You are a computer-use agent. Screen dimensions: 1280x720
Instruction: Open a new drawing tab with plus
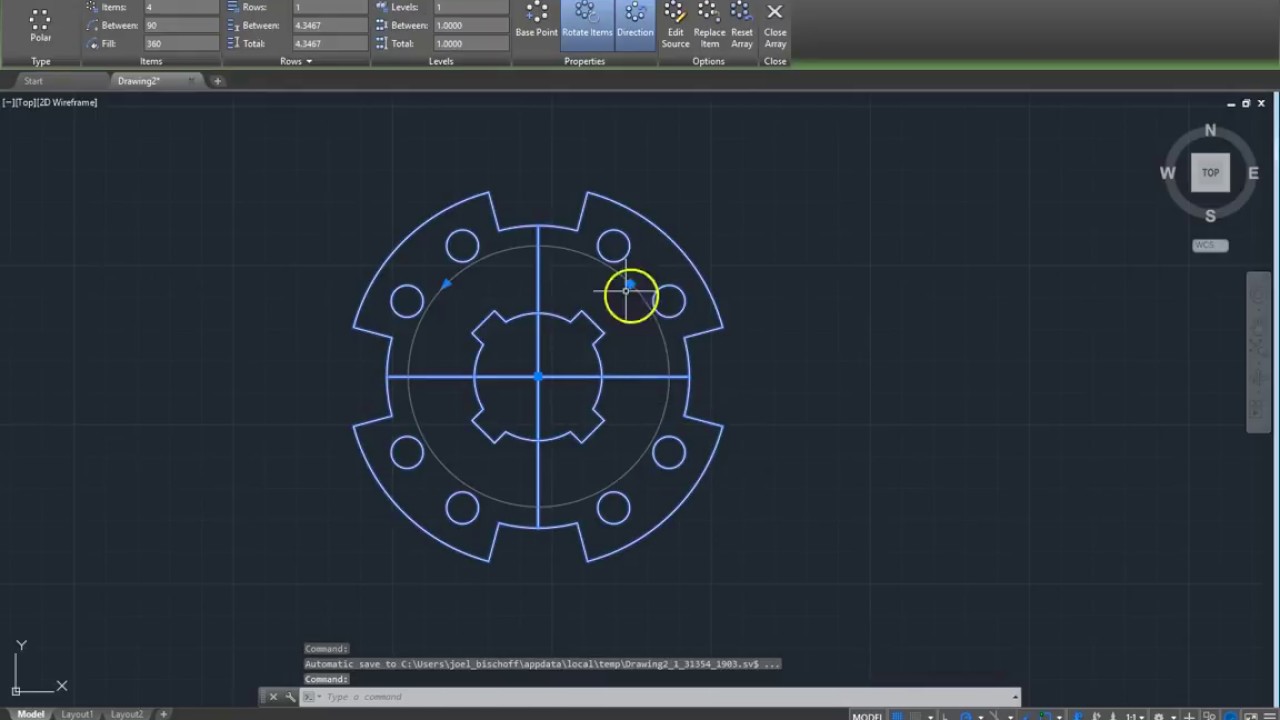[217, 81]
